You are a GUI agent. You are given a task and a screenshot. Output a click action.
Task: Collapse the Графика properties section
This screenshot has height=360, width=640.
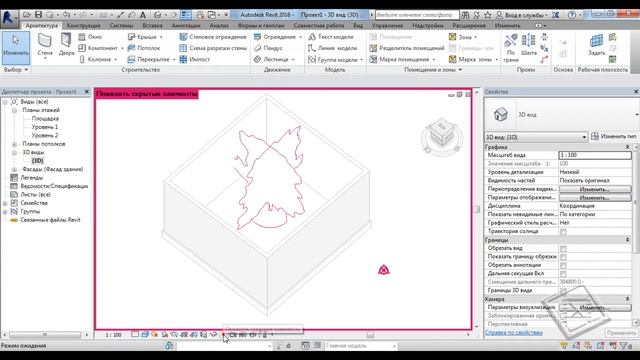(627, 147)
